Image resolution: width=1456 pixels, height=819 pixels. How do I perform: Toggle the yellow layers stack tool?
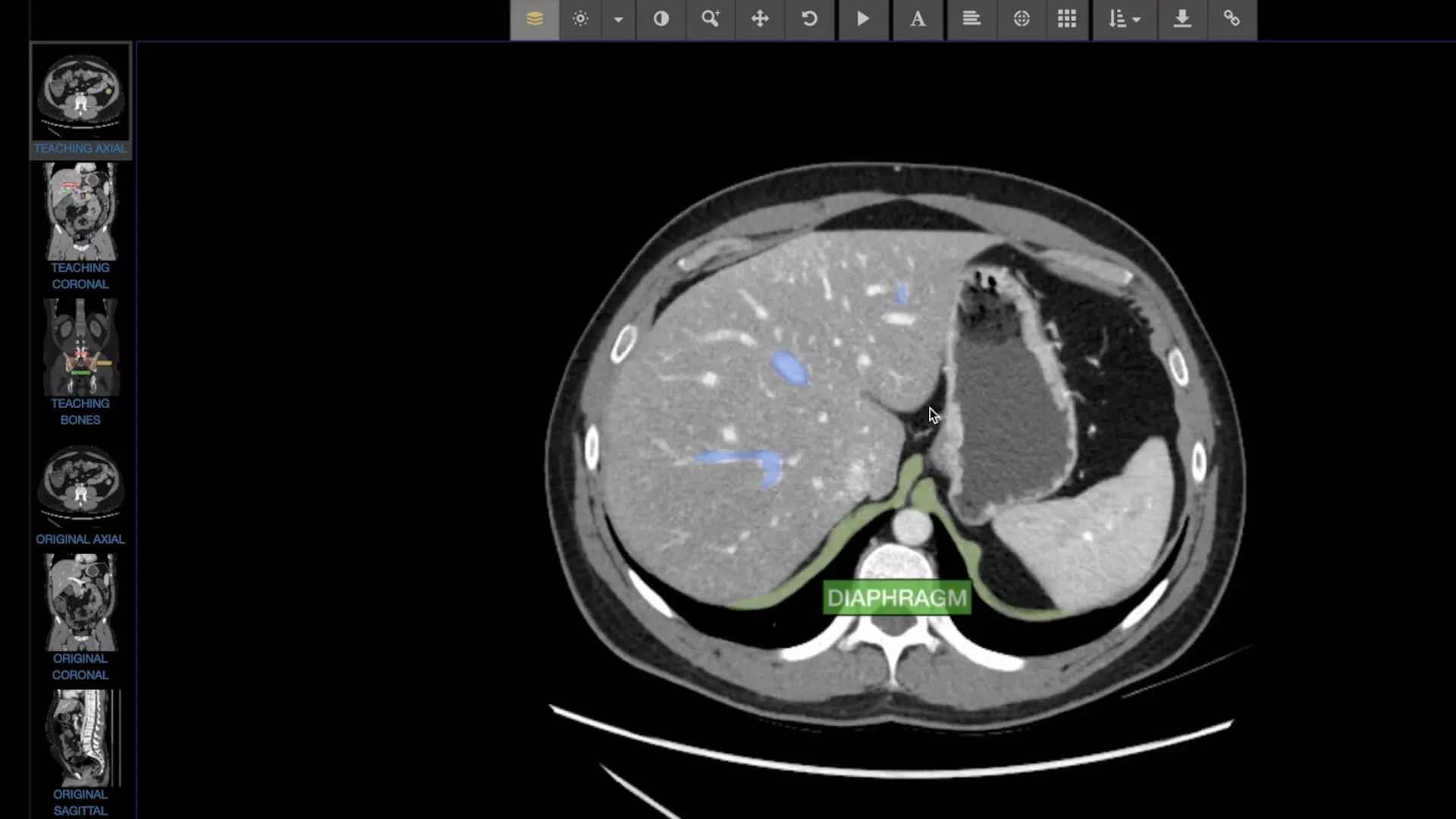(535, 19)
